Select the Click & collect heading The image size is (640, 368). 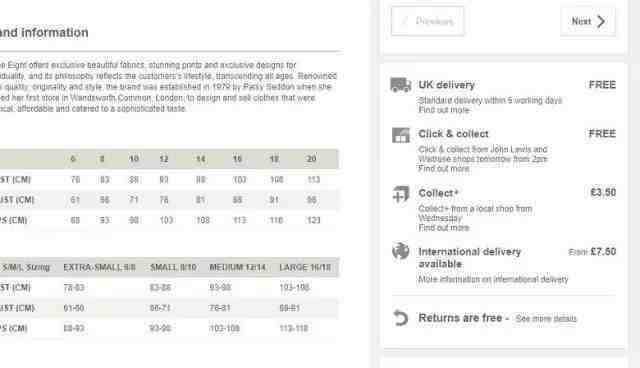pyautogui.click(x=453, y=134)
